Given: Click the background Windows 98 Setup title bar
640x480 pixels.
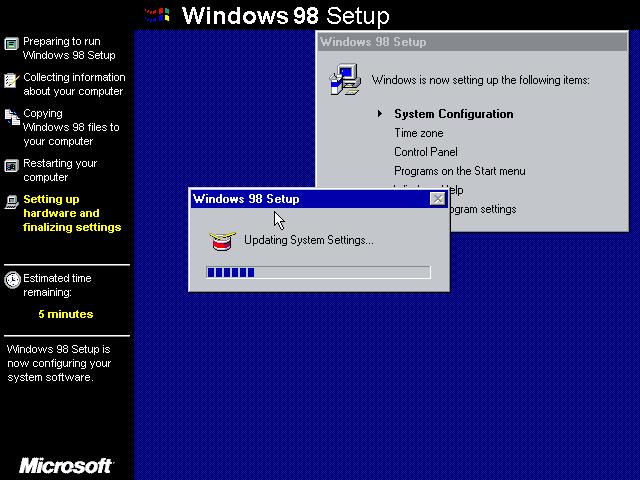Looking at the screenshot, I should 472,42.
